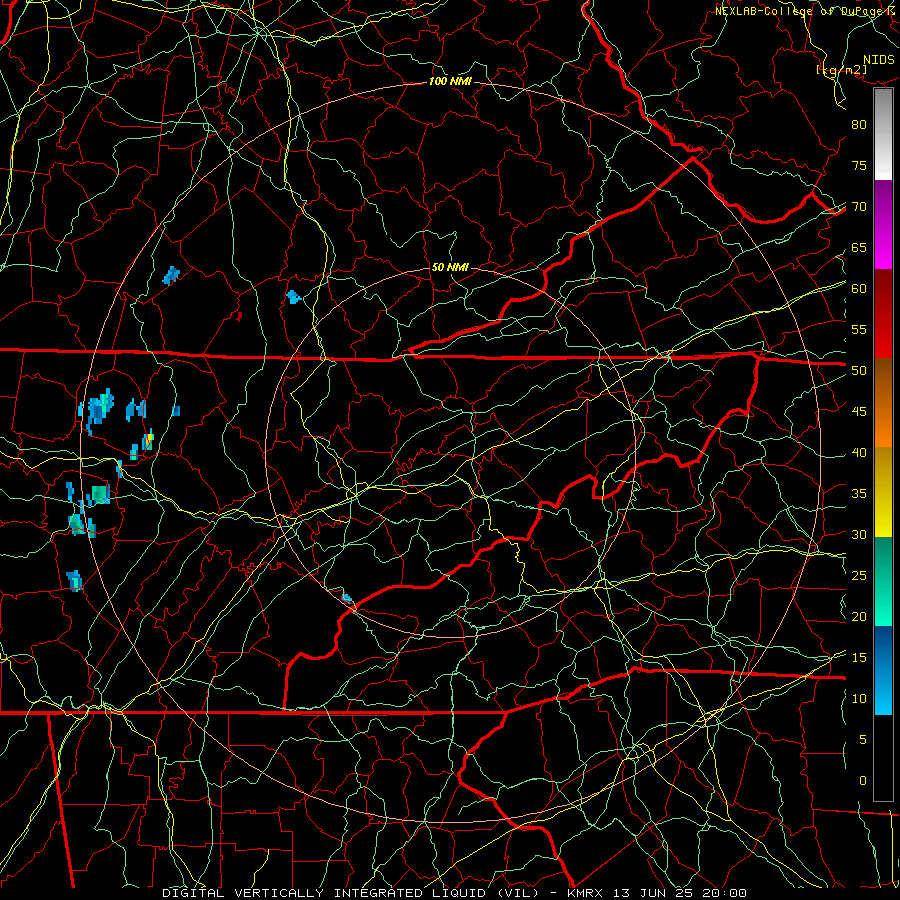This screenshot has width=900, height=900.
Task: Select the legend value 40
Action: (x=859, y=453)
